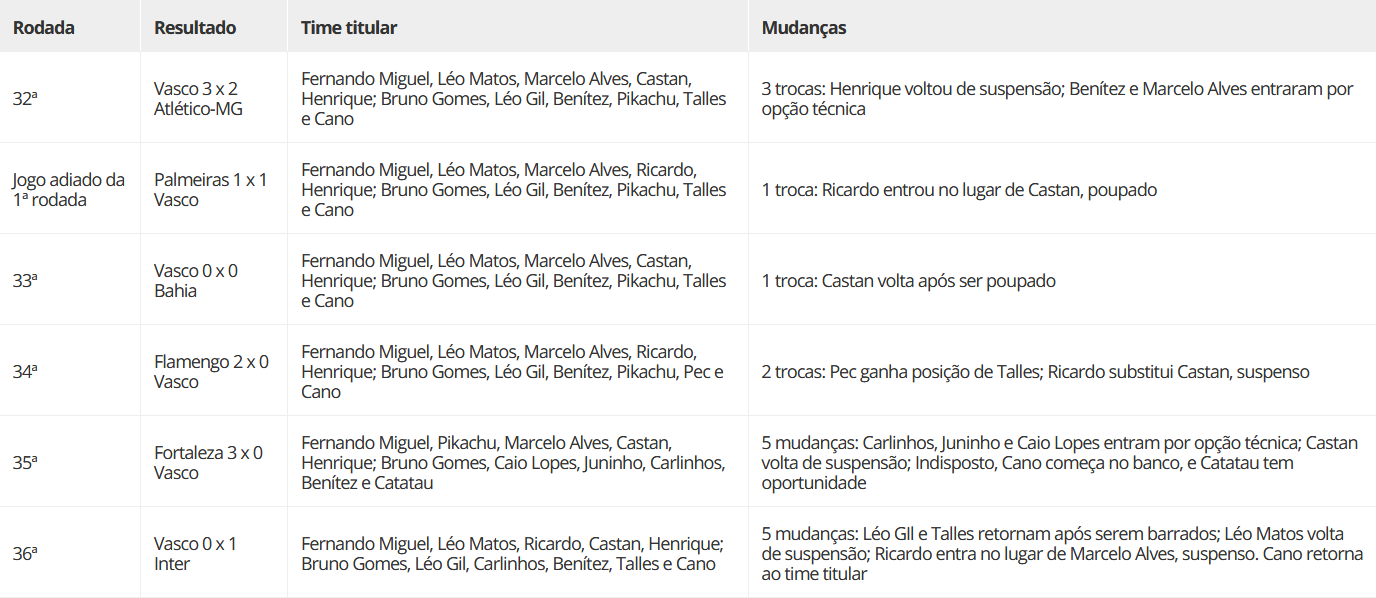Click the lineup ending with Benítez e Catatau
Screen dimensions: 1376x598
click(x=513, y=463)
